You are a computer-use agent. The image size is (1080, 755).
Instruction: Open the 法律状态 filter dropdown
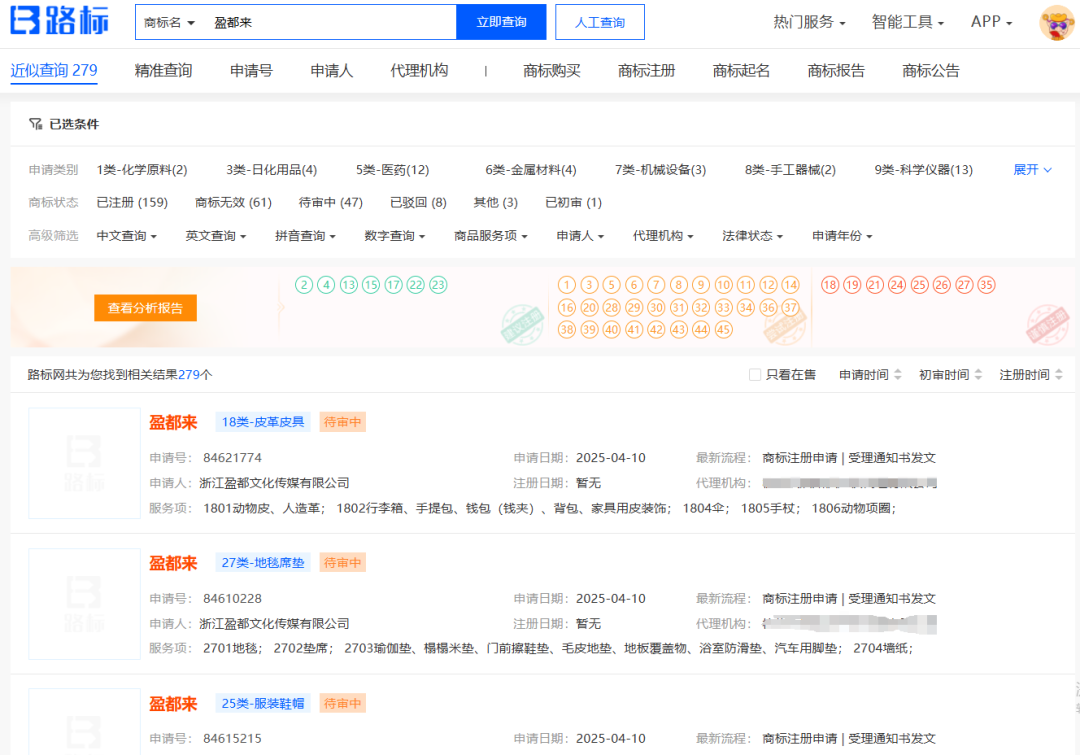pyautogui.click(x=752, y=236)
